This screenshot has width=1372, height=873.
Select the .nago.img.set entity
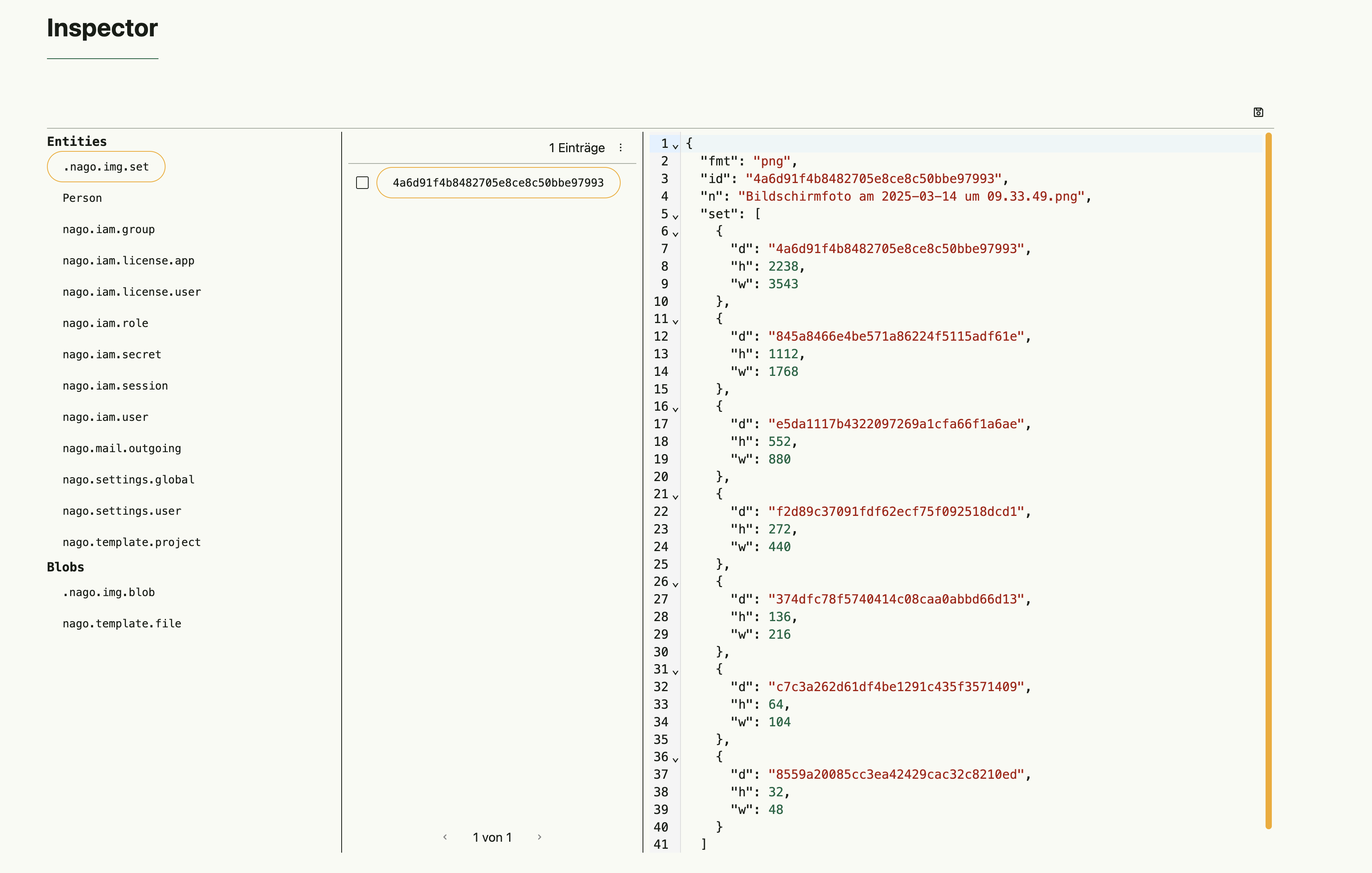point(106,167)
